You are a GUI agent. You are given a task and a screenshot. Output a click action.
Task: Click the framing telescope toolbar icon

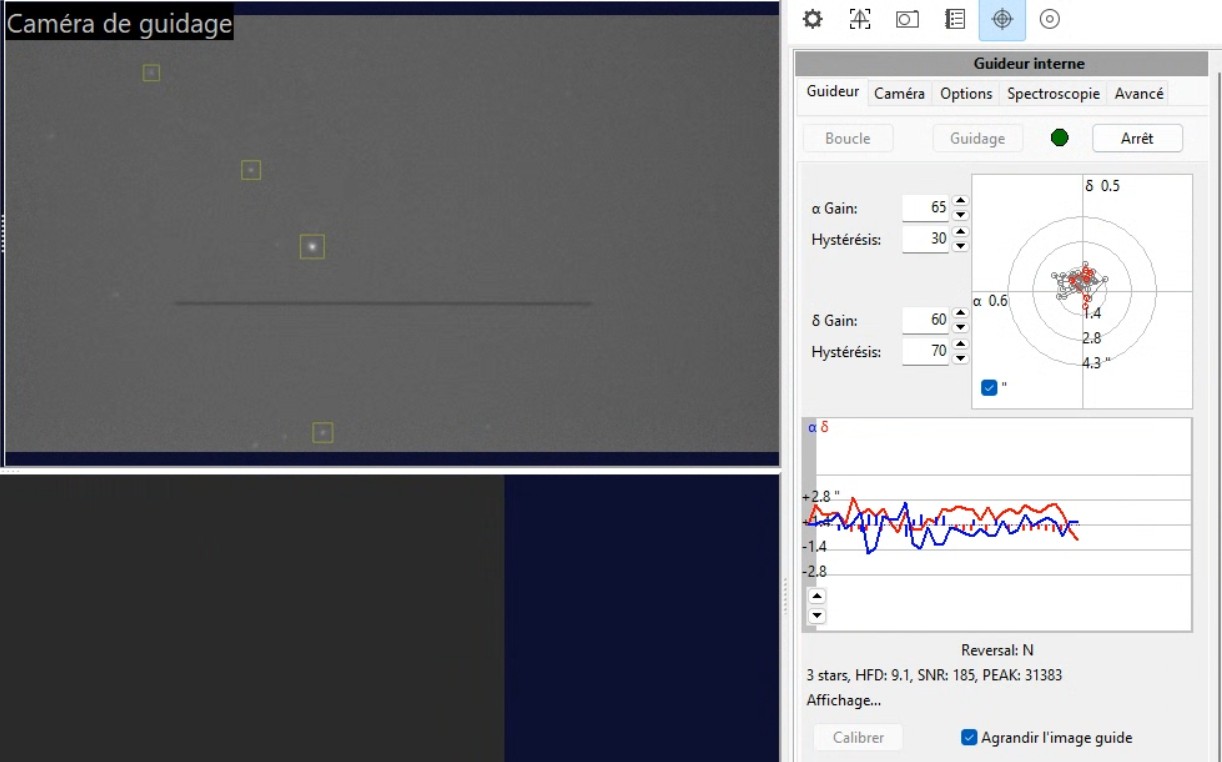coord(859,19)
